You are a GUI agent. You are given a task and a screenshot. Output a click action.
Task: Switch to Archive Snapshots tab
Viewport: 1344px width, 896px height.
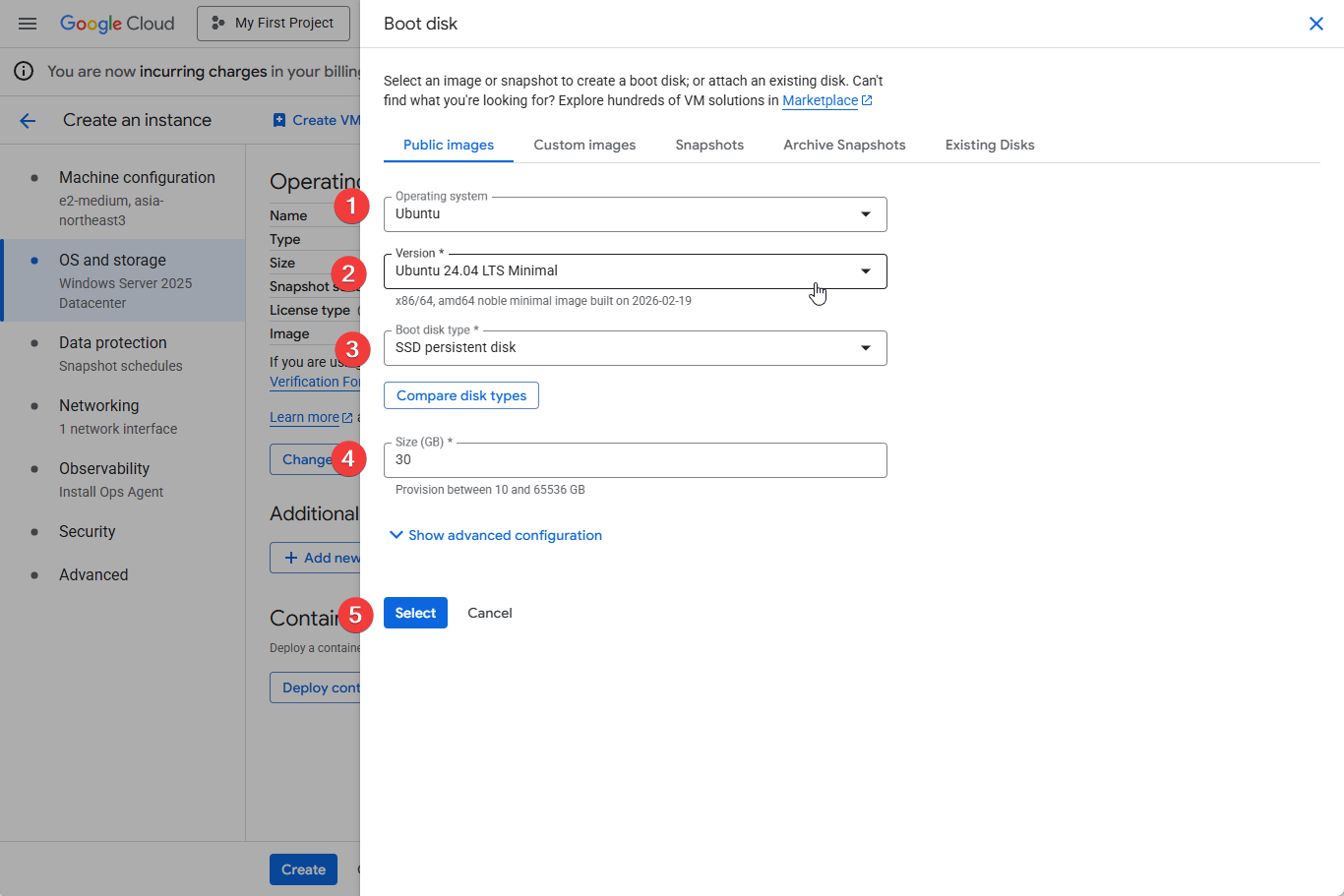coord(844,145)
